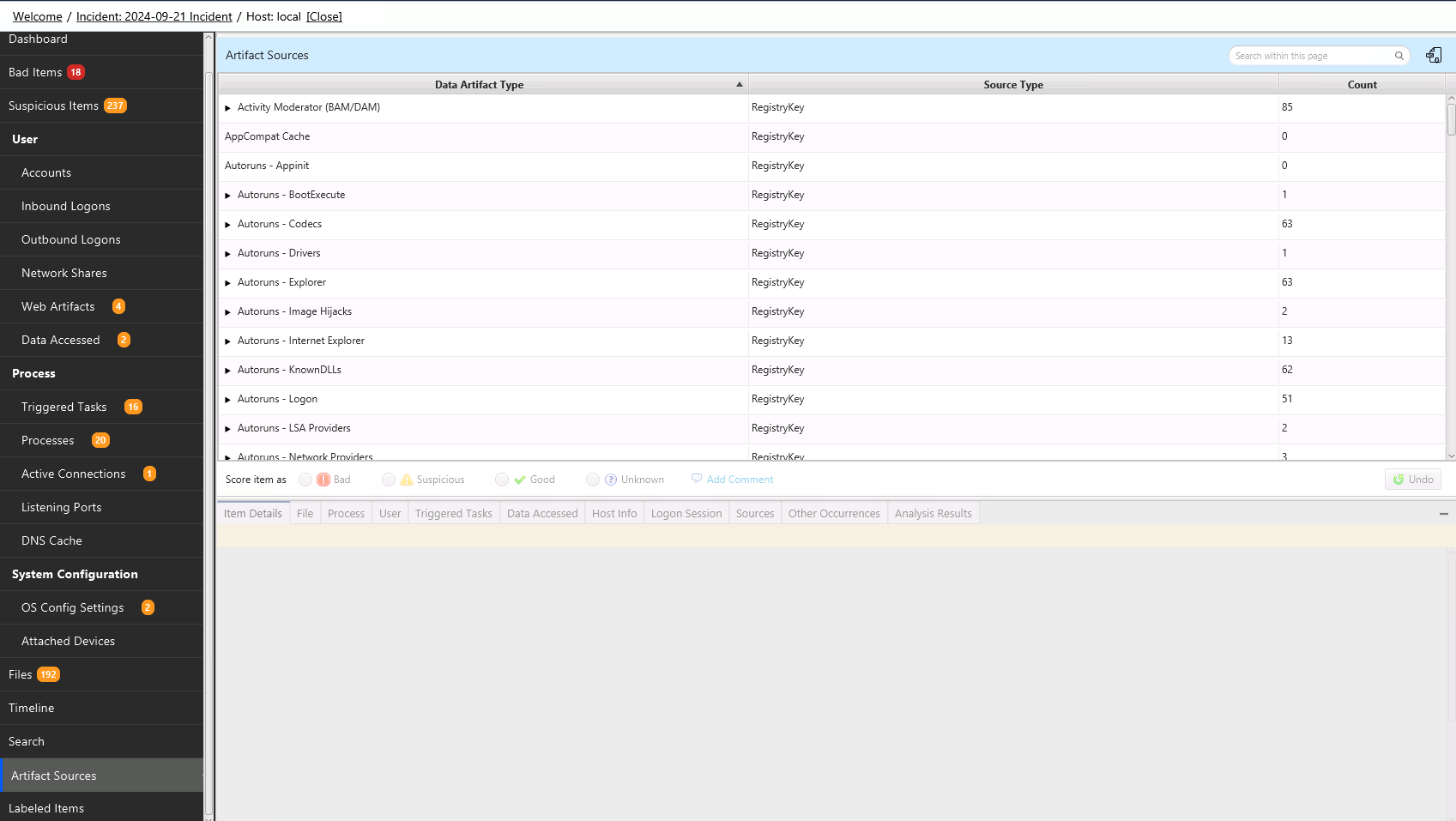
Task: Switch to the Host Info tab
Action: coord(614,513)
